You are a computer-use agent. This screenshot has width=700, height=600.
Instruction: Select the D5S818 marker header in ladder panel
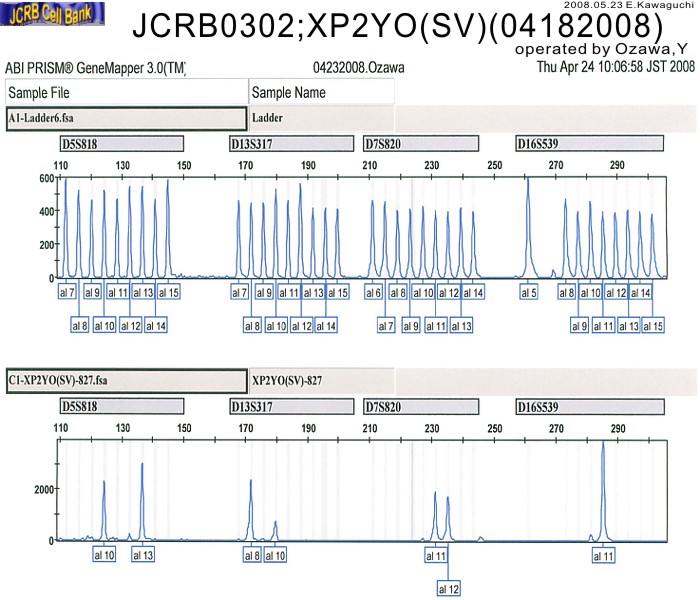pos(121,144)
